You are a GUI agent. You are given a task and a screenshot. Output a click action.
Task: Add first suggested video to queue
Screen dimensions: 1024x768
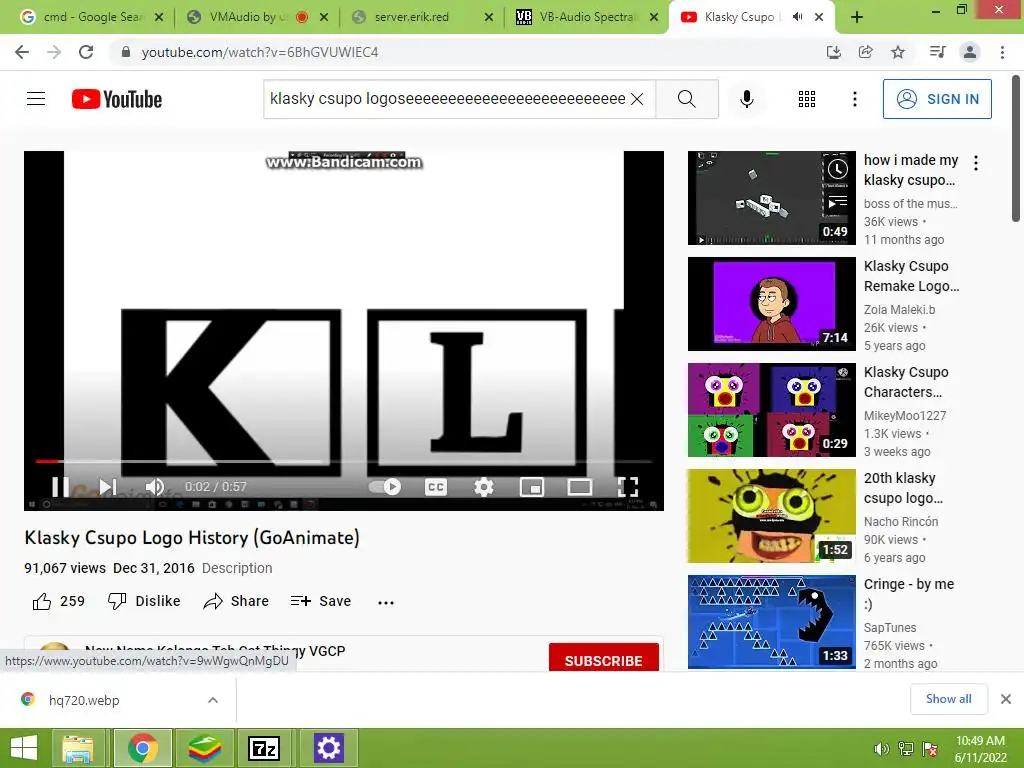[837, 202]
